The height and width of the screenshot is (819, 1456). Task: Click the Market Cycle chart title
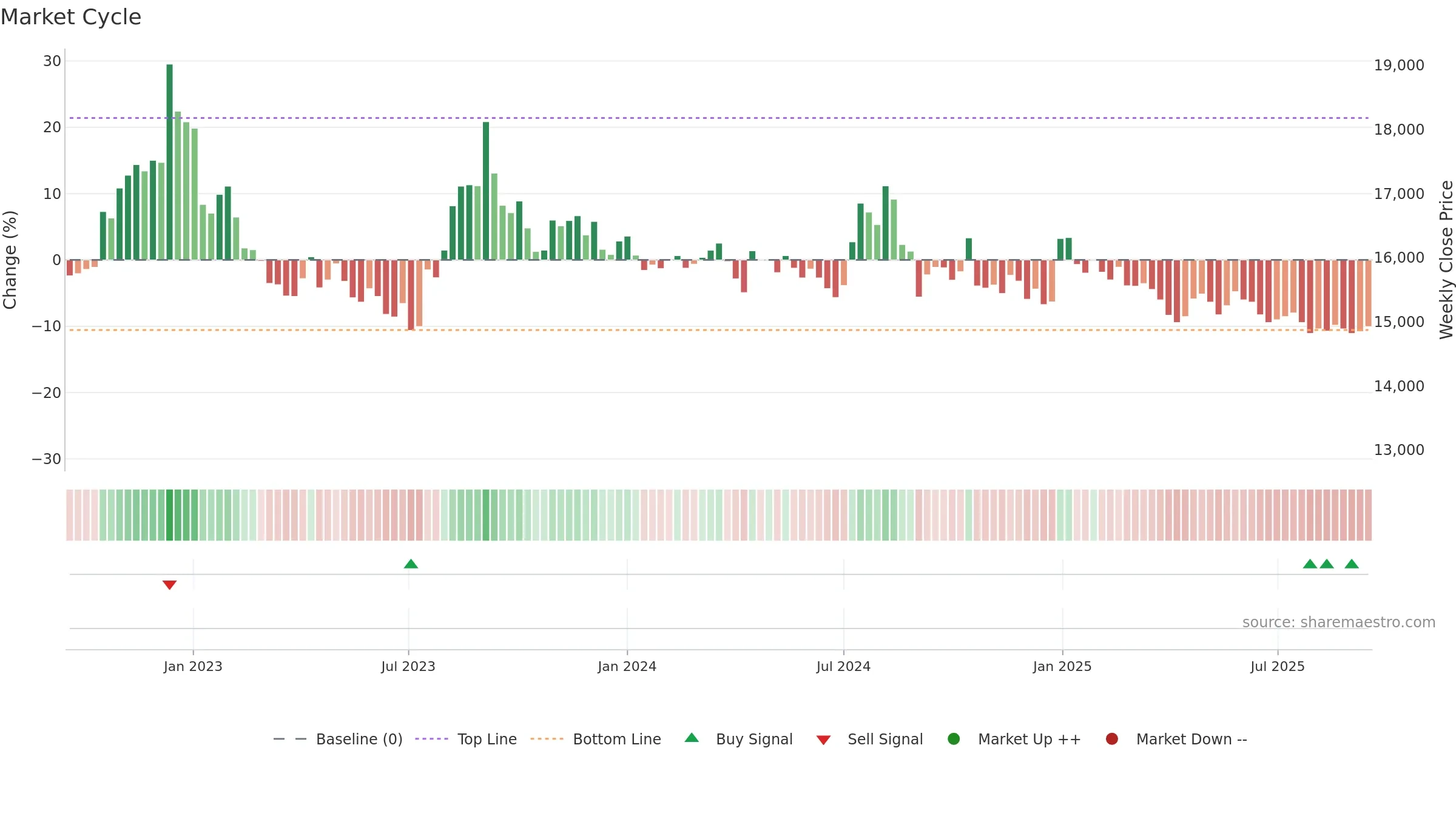coord(71,17)
